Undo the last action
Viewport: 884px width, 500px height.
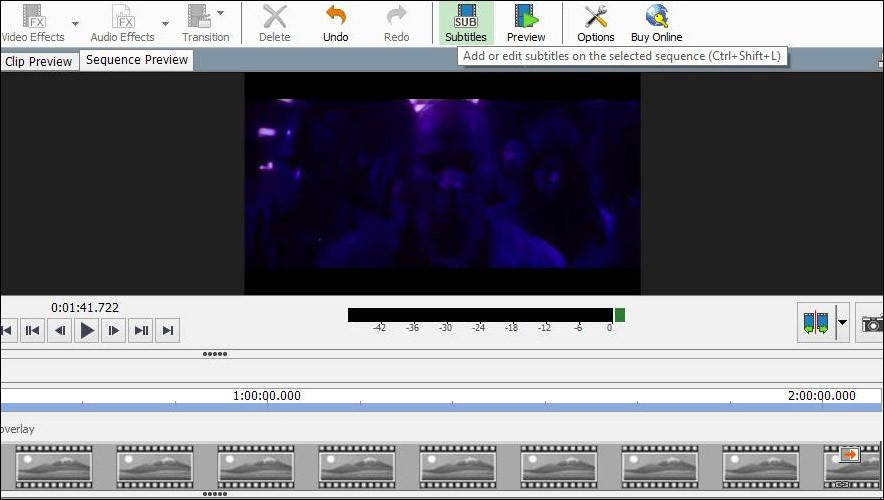coord(336,23)
